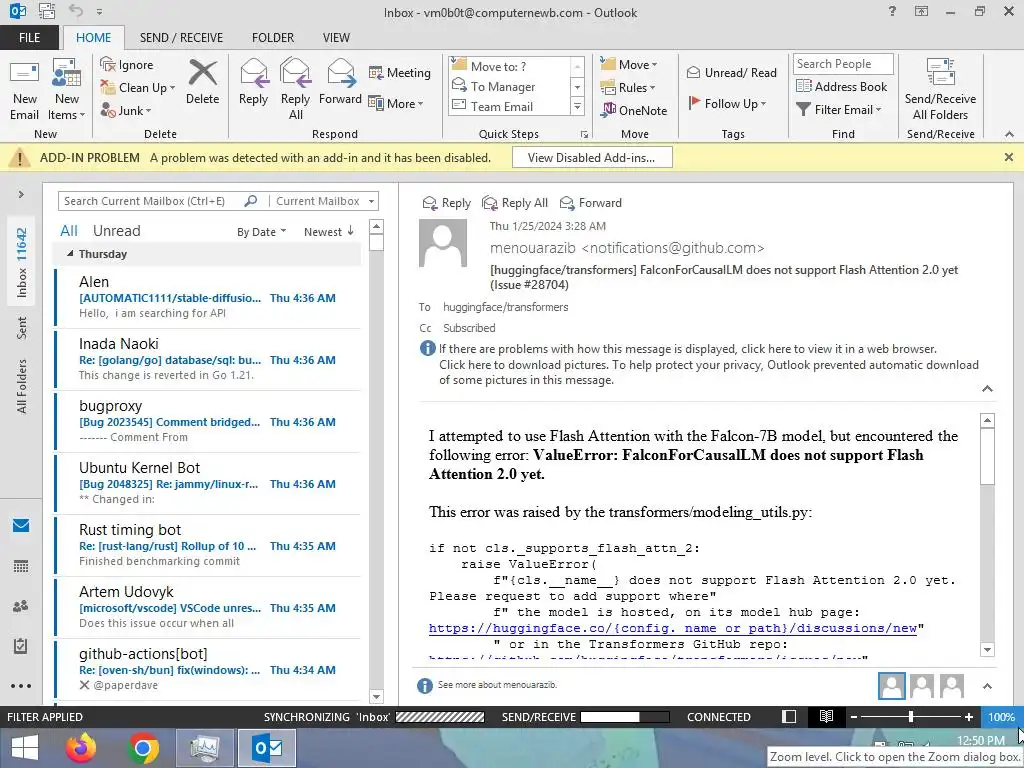The image size is (1024, 768).
Task: Open the New Items menu
Action: pyautogui.click(x=67, y=91)
